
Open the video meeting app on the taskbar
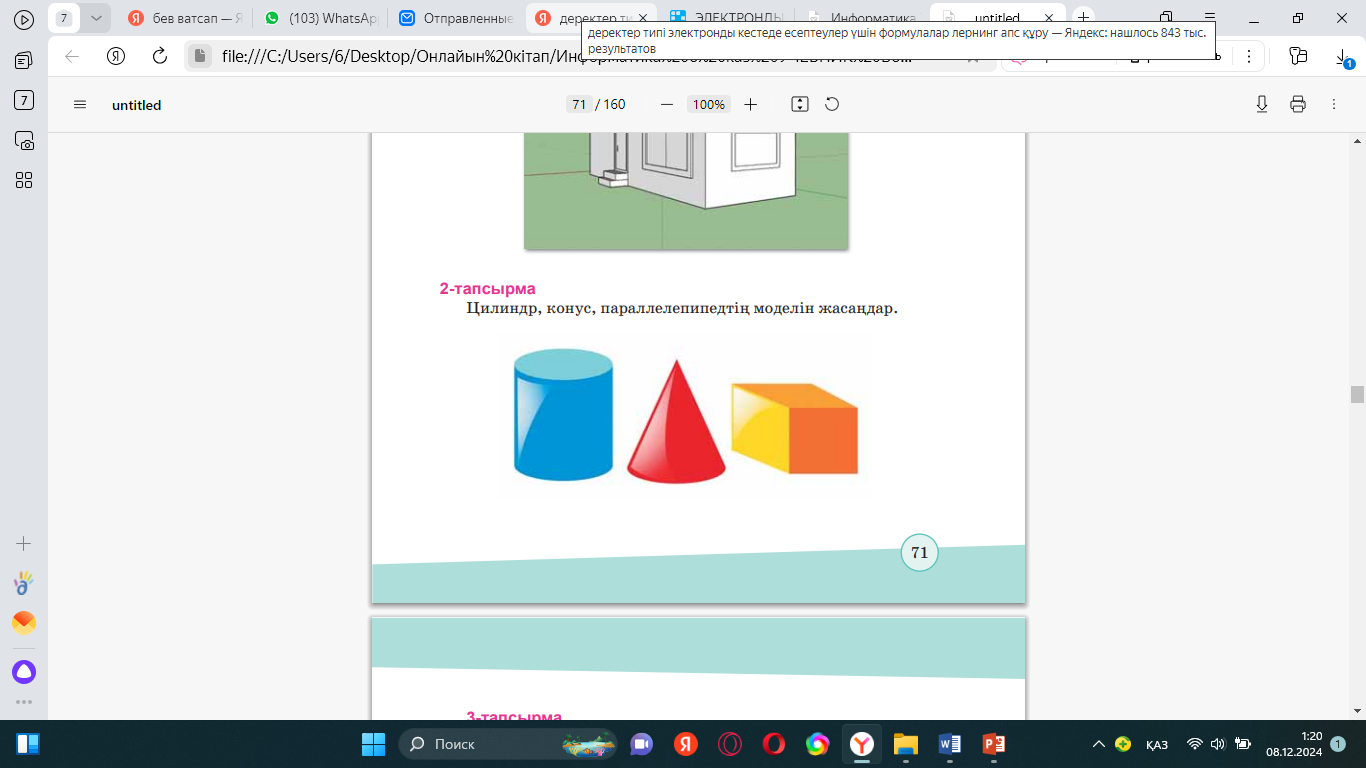point(641,744)
